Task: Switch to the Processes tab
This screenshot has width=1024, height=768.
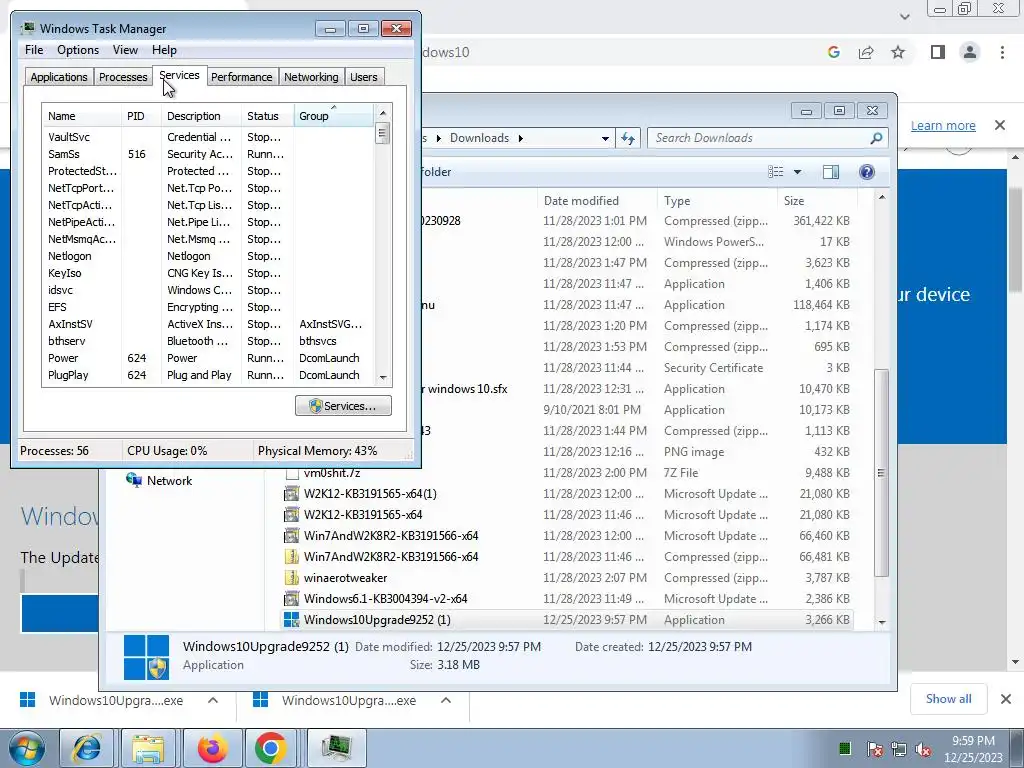Action: pos(123,77)
